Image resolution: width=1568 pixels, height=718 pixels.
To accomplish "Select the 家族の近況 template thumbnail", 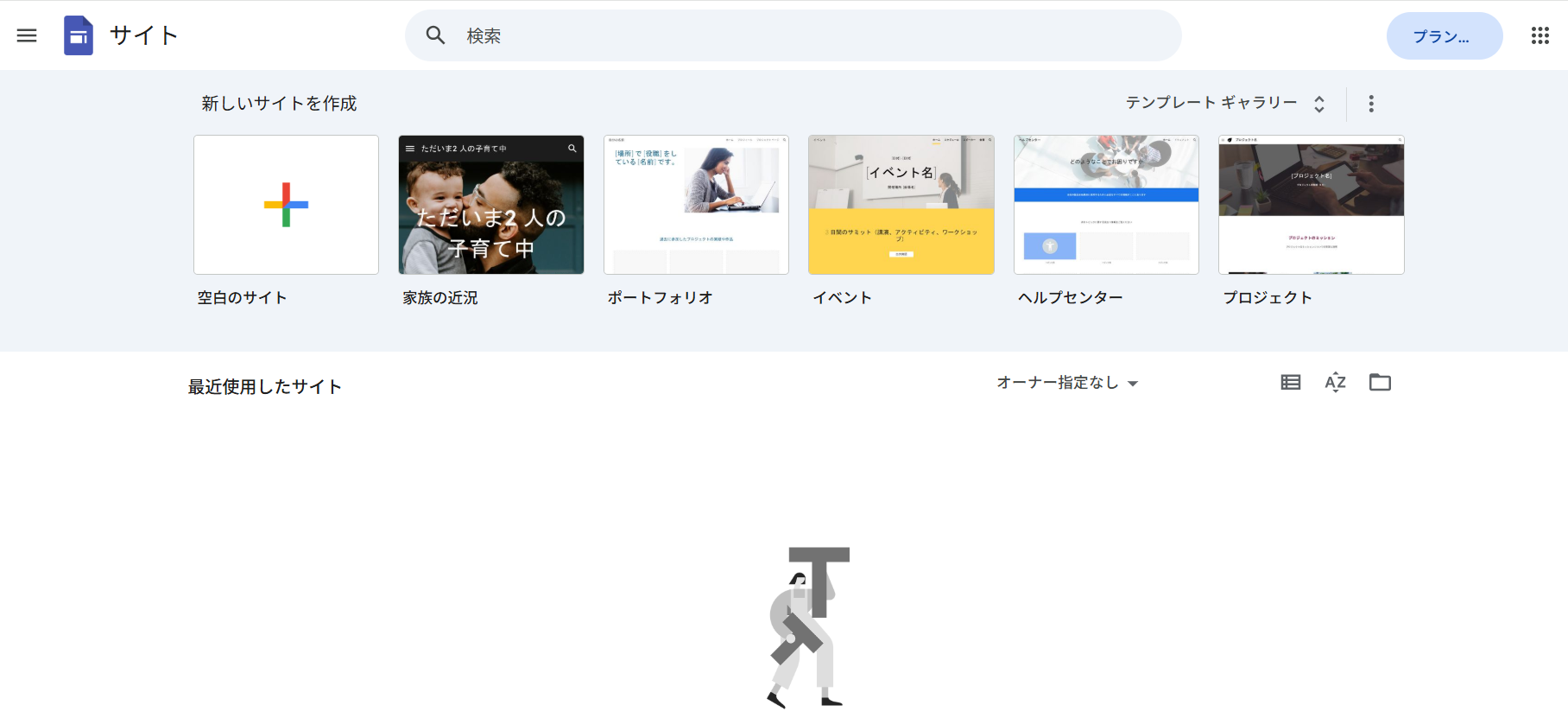I will click(491, 205).
